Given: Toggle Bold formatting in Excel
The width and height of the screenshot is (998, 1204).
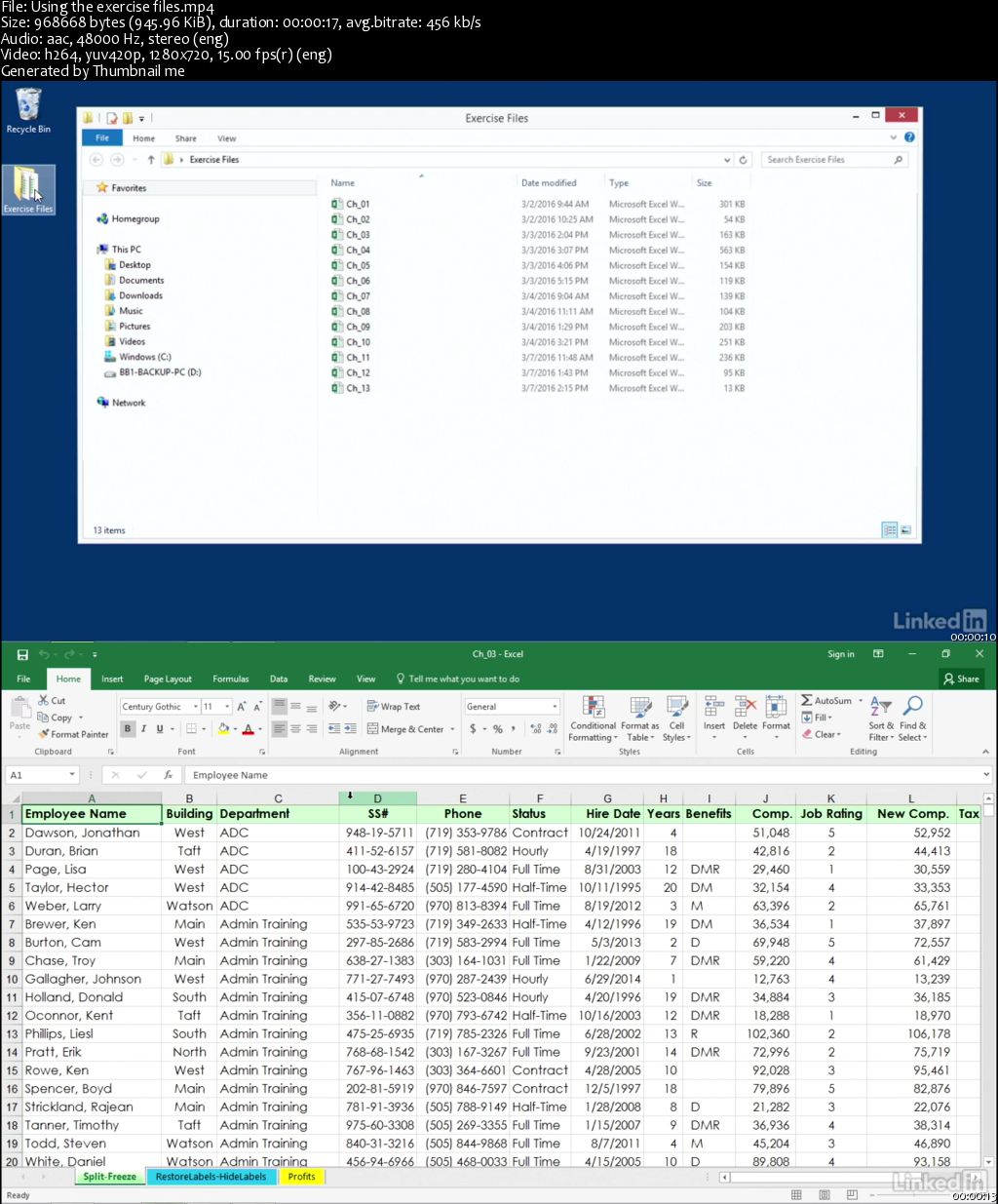Looking at the screenshot, I should point(128,728).
